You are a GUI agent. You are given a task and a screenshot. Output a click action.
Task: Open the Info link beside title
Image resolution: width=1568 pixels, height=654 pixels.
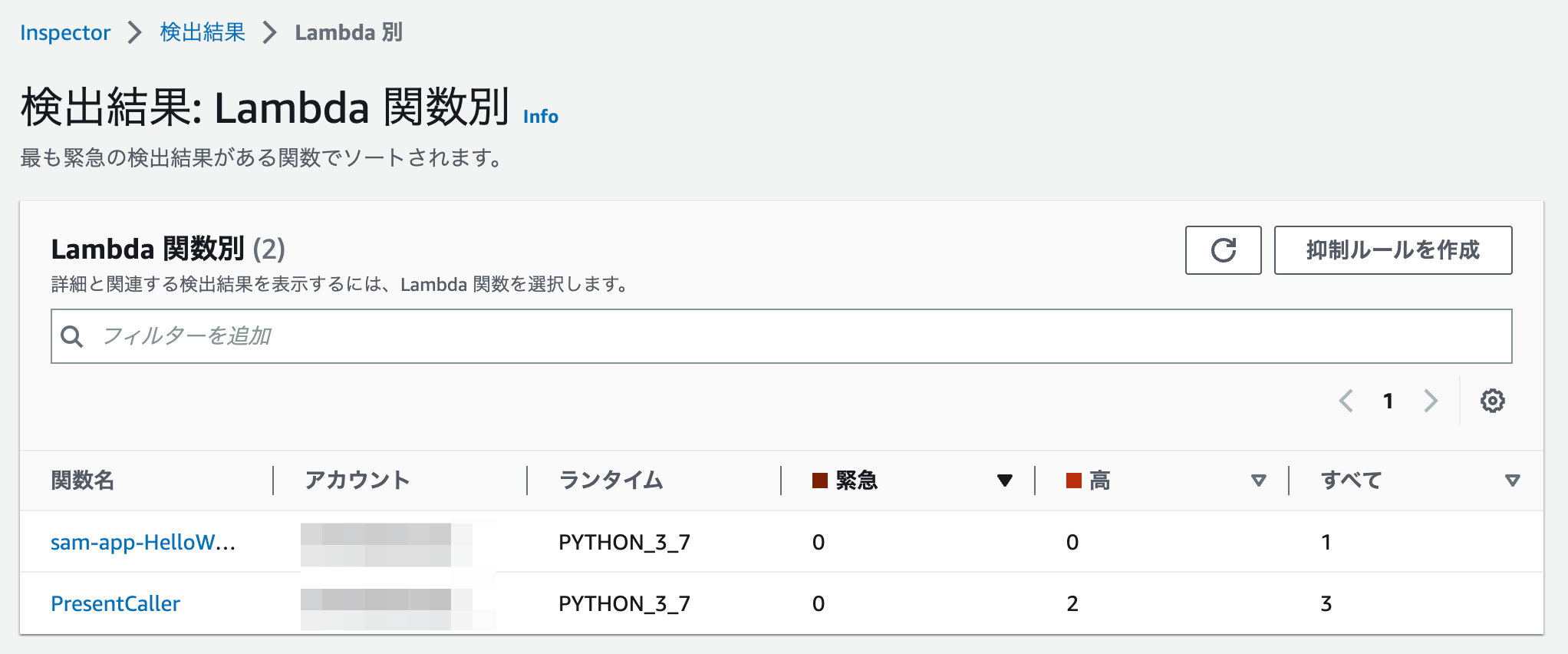[541, 117]
